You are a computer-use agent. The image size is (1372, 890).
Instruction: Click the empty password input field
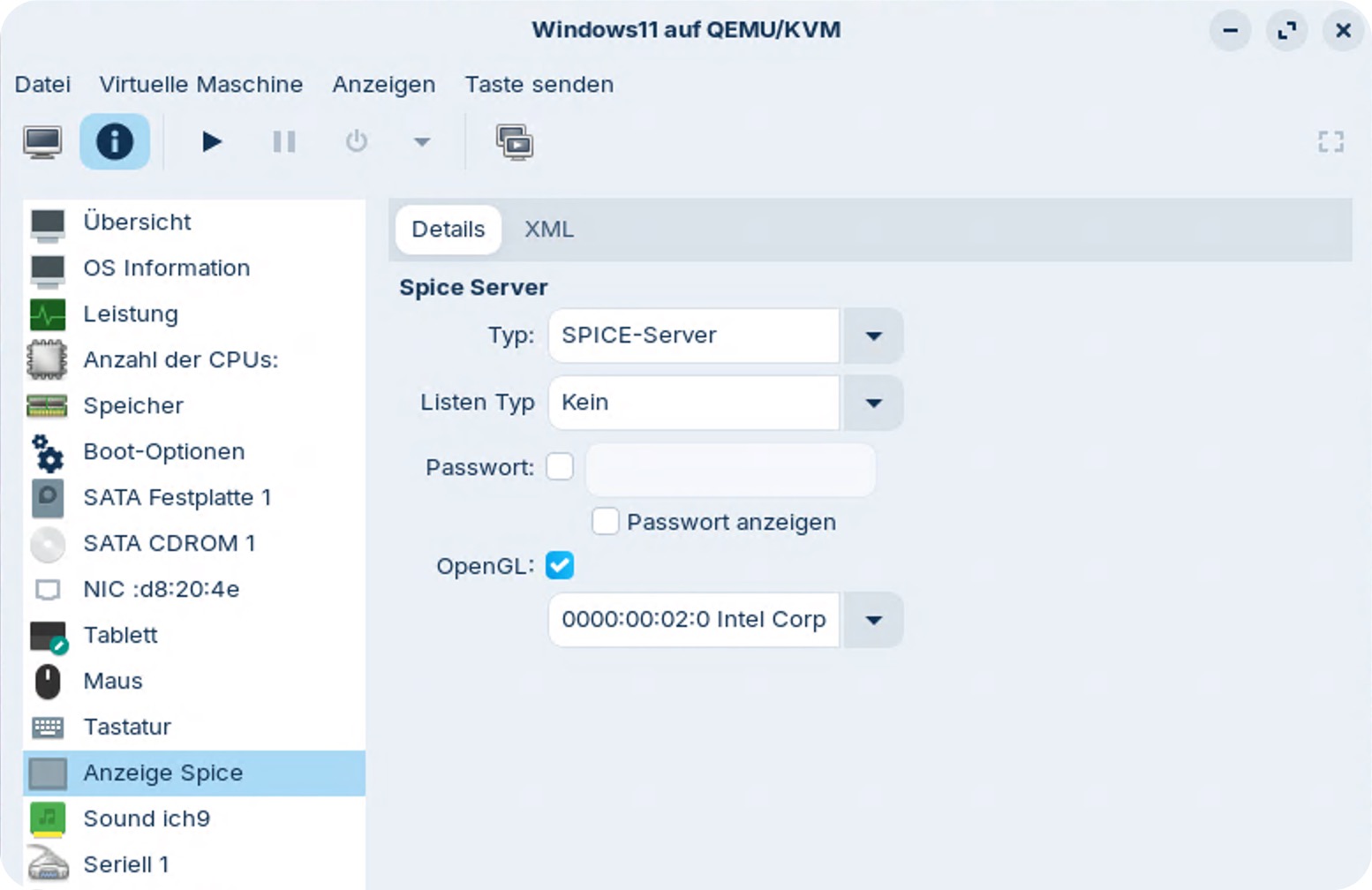[x=730, y=470]
